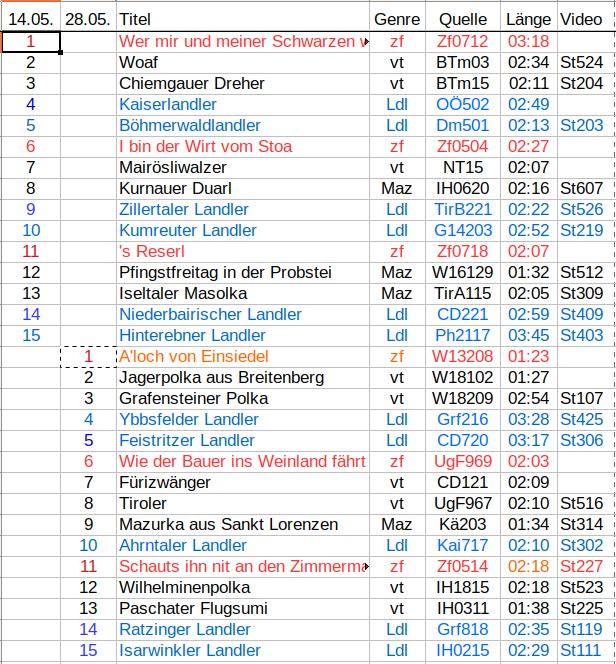Select the orange duration cell '02:18'

point(528,566)
